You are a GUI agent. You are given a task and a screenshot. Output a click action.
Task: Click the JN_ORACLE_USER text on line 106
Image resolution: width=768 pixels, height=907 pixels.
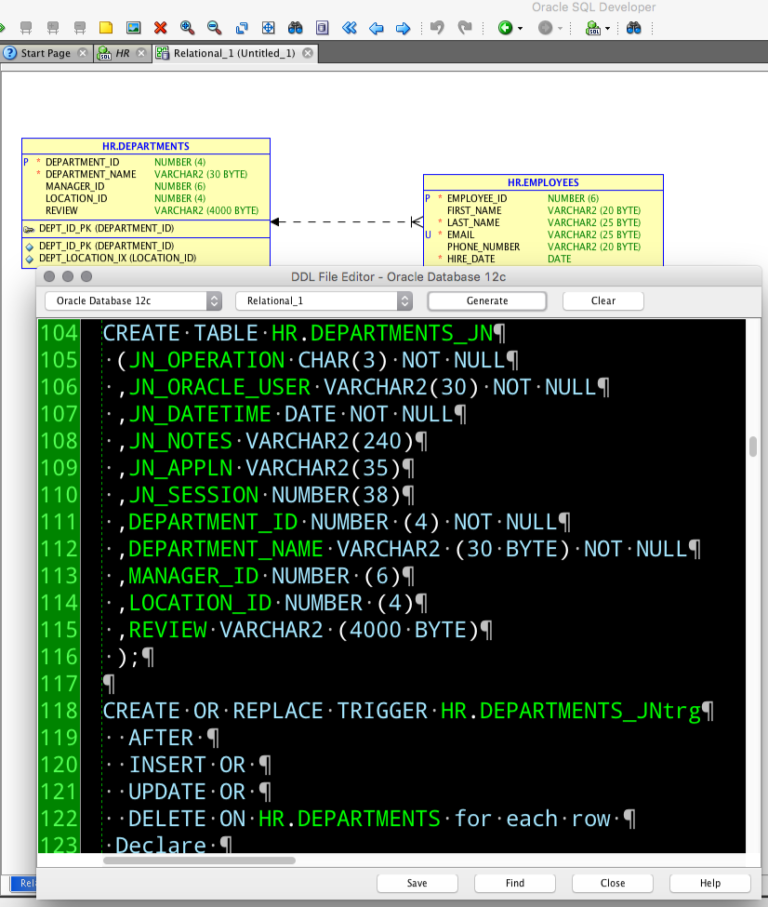click(219, 388)
